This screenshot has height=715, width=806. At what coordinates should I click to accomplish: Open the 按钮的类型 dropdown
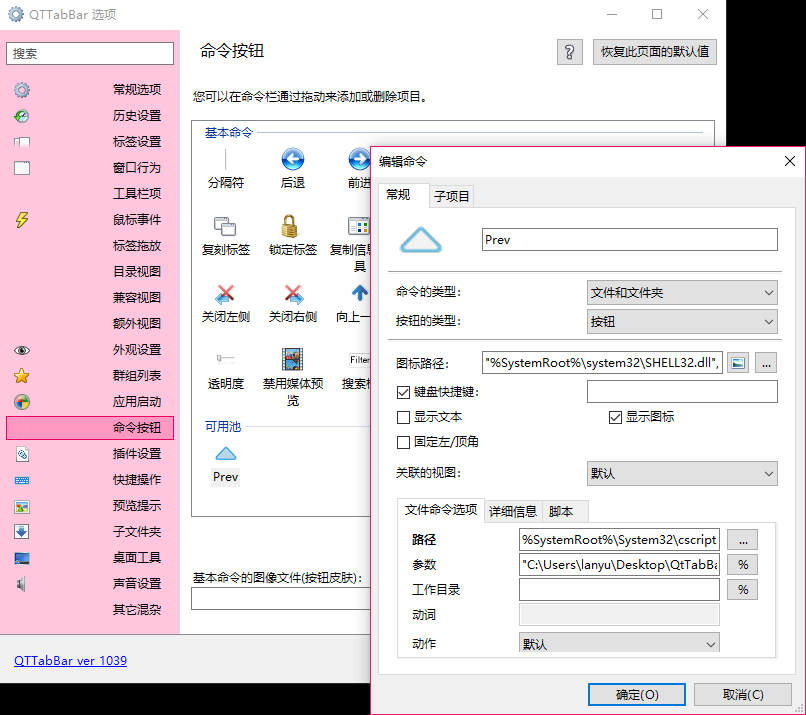[682, 322]
